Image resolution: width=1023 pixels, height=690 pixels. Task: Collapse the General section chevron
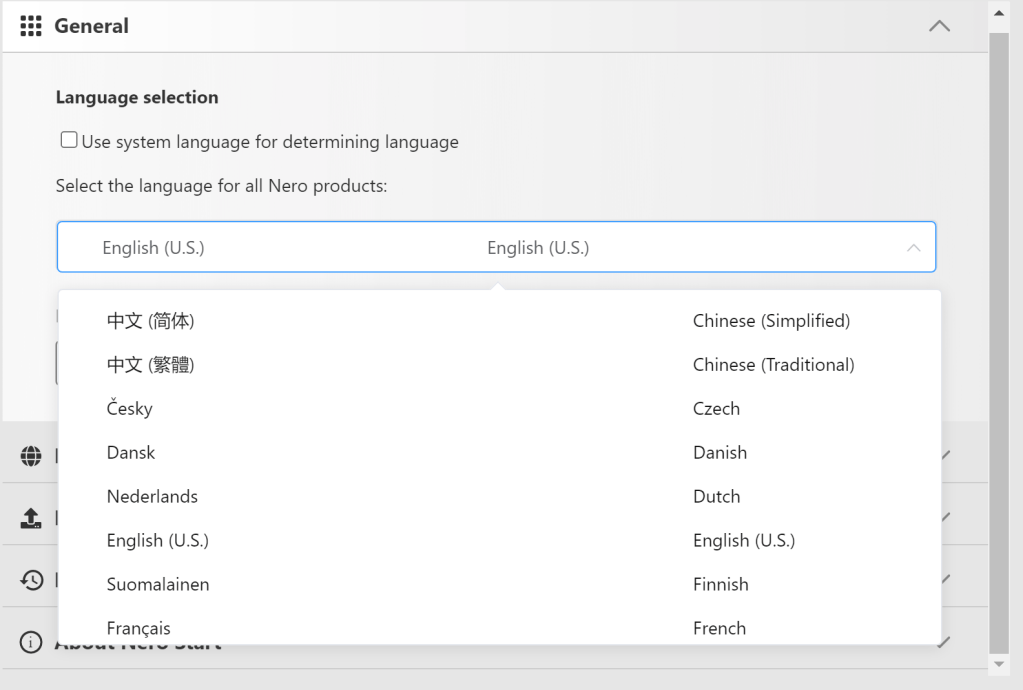[939, 27]
